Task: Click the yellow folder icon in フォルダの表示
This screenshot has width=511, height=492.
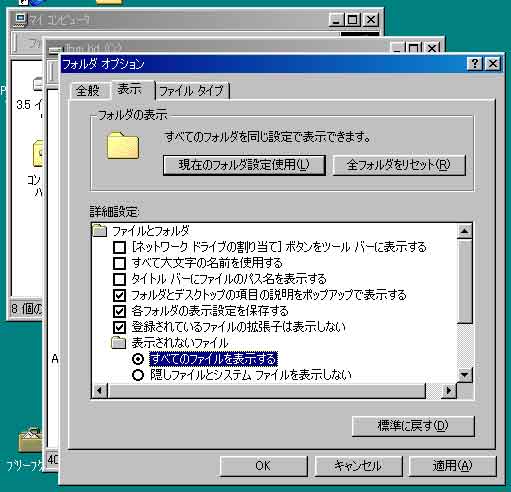Action: 123,146
